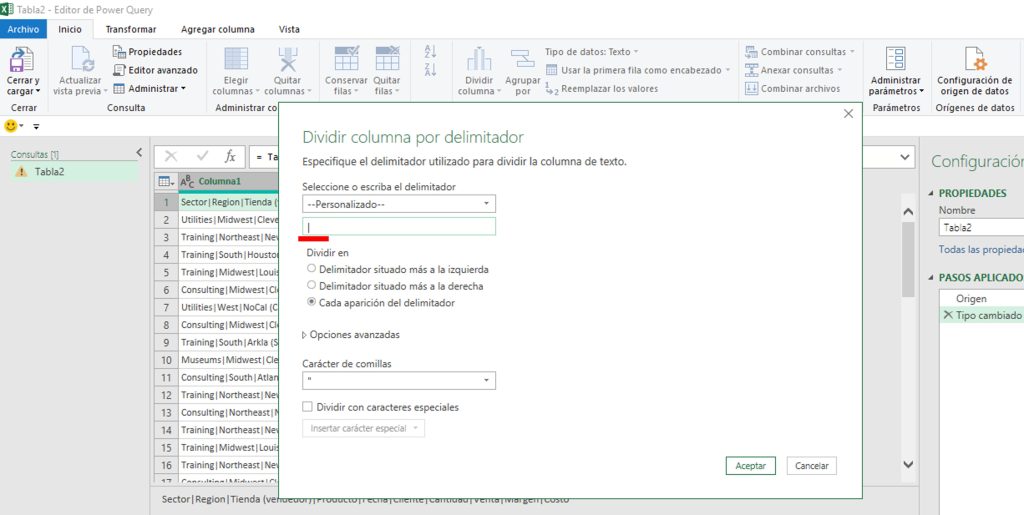Switch to the Transformar tab
The height and width of the screenshot is (515, 1024).
pos(131,29)
